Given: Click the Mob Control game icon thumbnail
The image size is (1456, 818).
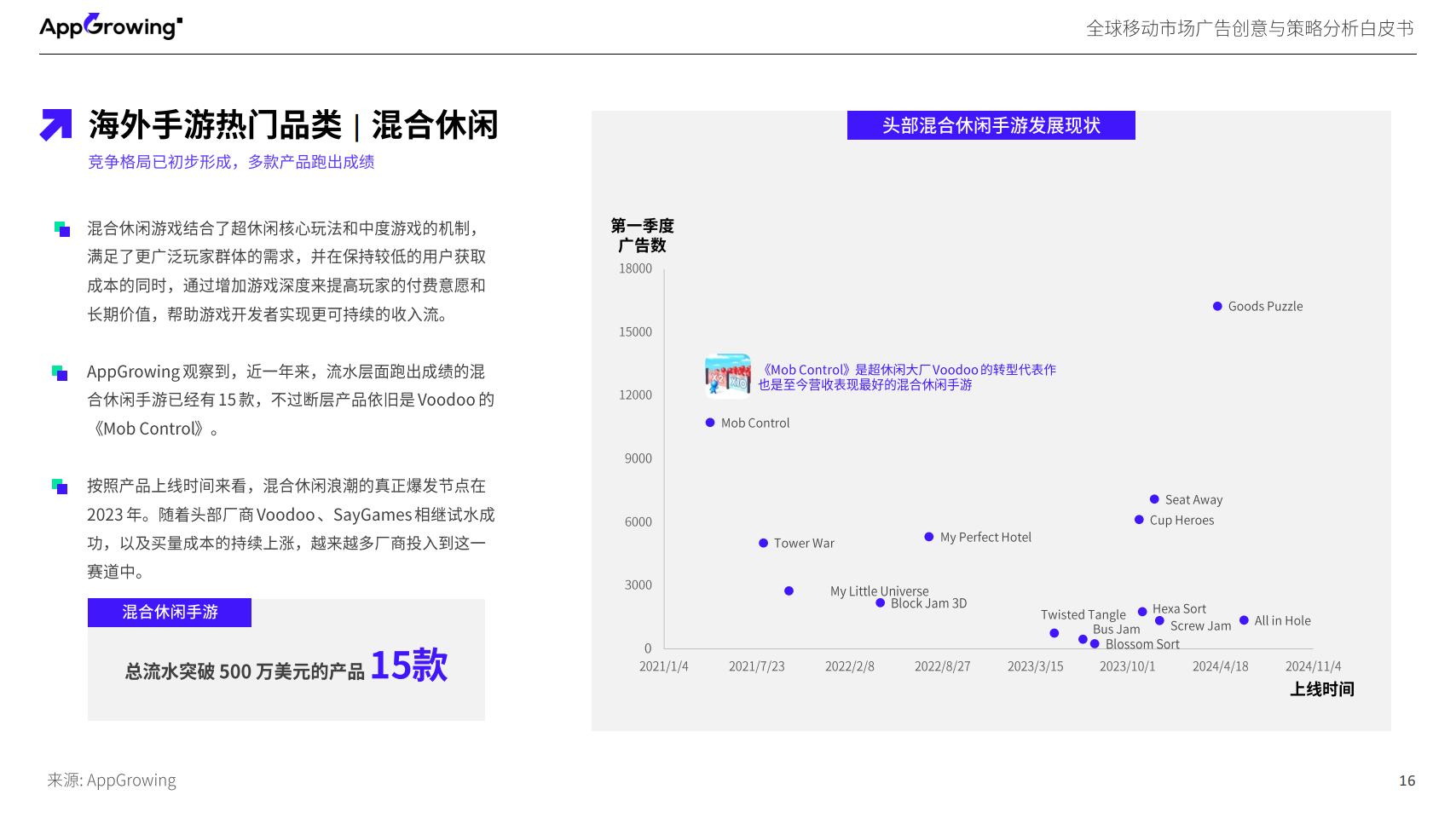Looking at the screenshot, I should tap(728, 376).
